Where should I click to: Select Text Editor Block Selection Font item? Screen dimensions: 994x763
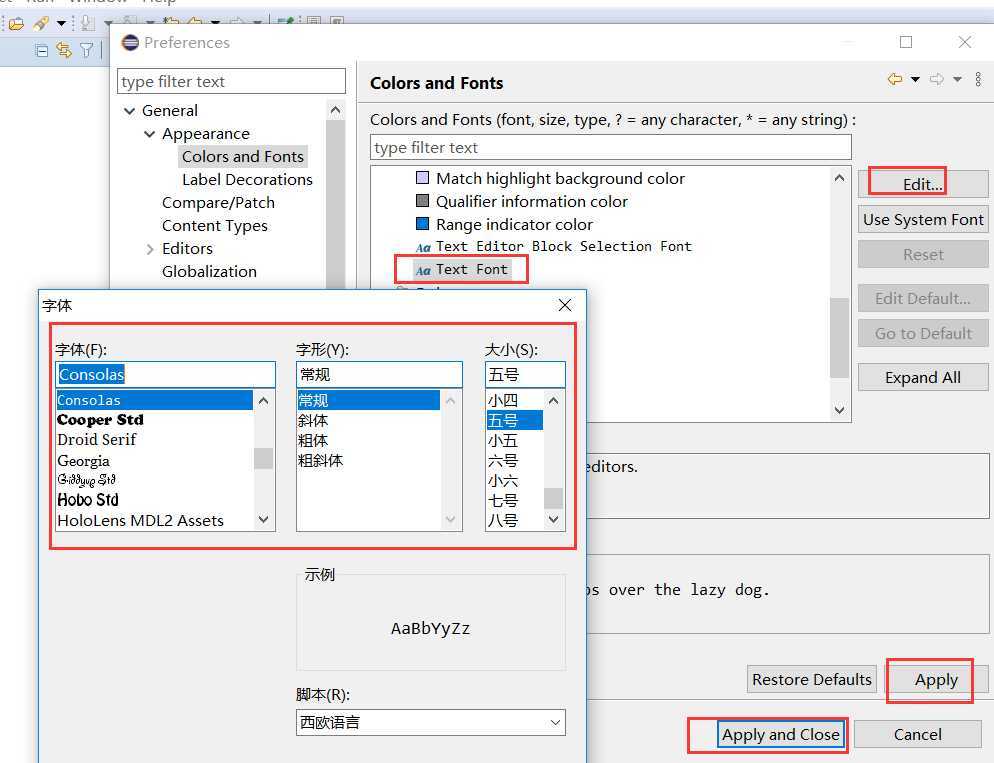pos(564,247)
